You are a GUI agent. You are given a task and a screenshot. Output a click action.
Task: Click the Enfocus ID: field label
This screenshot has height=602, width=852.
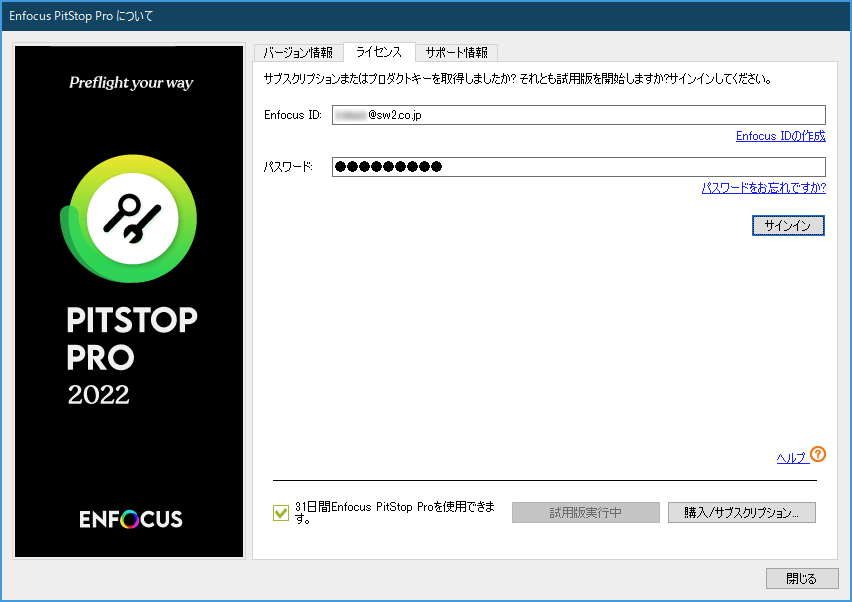pos(293,115)
